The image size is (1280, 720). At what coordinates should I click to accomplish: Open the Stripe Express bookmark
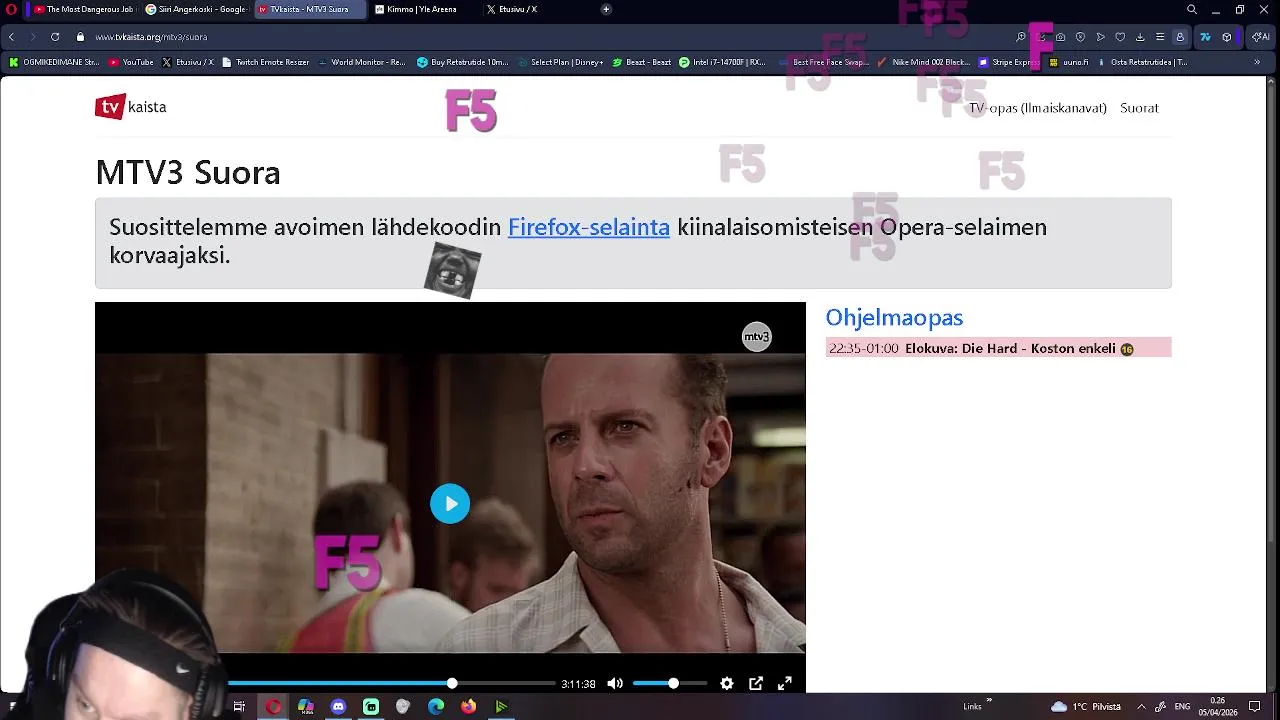click(x=1009, y=62)
